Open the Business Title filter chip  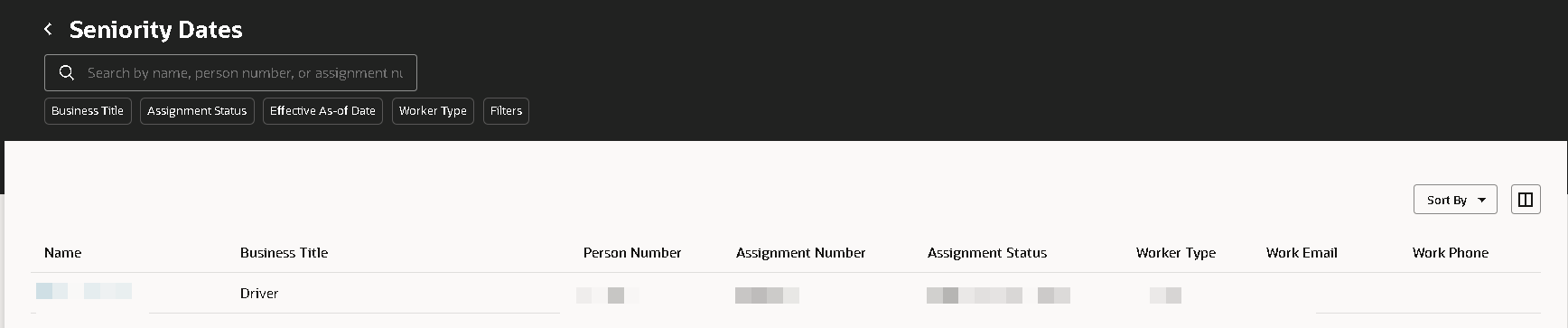(x=88, y=111)
